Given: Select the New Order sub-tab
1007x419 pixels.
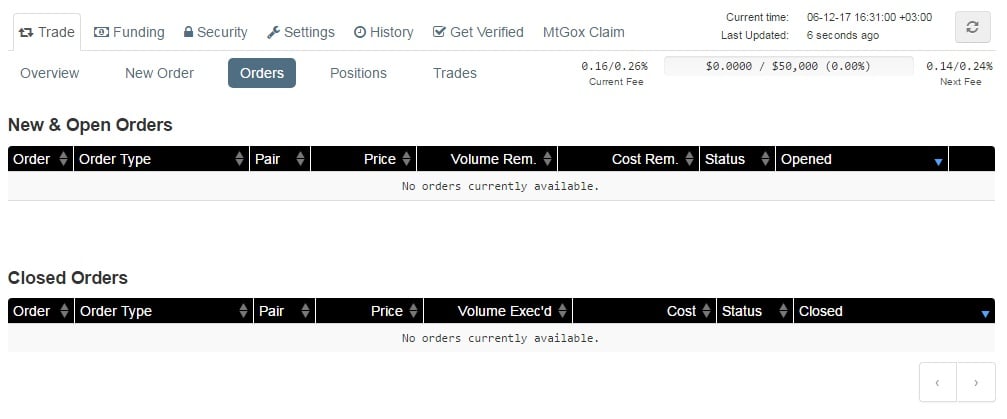Looking at the screenshot, I should 159,73.
